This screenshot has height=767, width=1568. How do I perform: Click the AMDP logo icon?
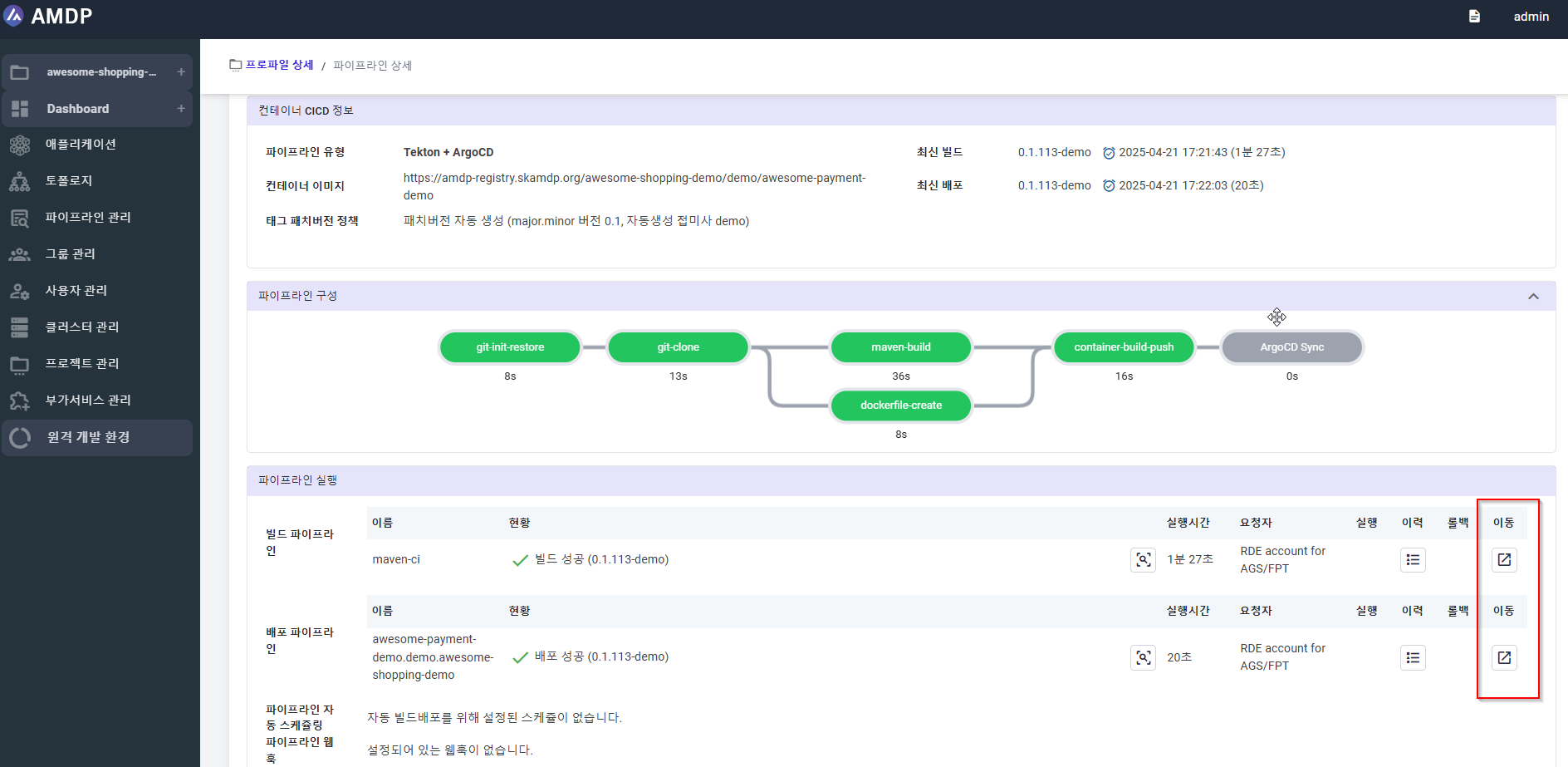coord(14,16)
